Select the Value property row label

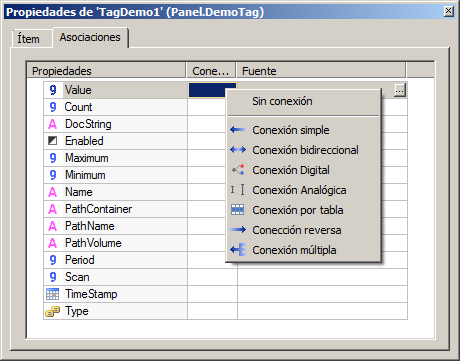[78, 90]
